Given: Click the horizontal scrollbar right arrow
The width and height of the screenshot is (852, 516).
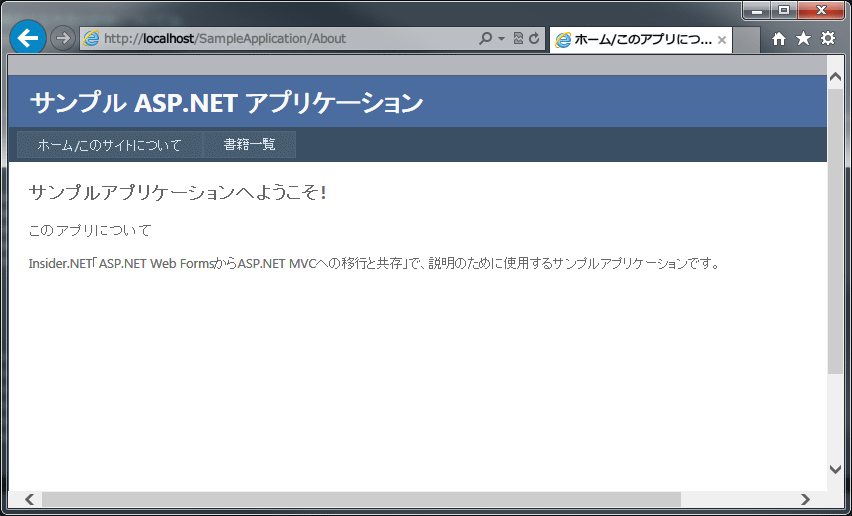Looking at the screenshot, I should pos(805,499).
